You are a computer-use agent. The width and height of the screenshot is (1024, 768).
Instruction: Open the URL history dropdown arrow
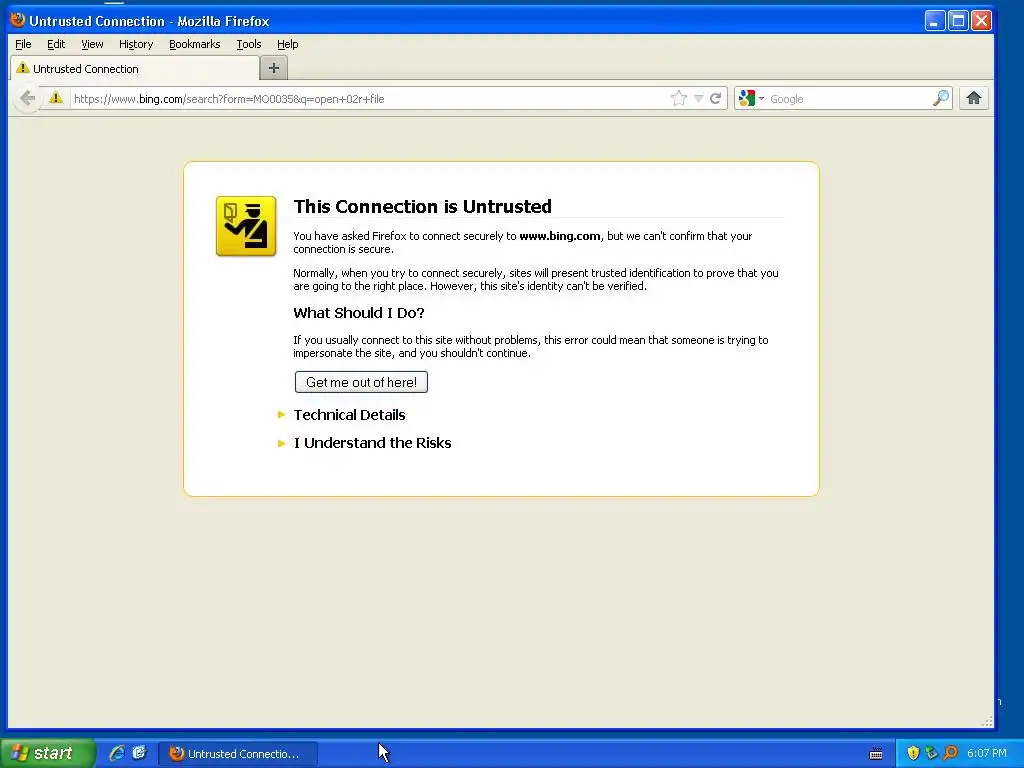point(698,99)
